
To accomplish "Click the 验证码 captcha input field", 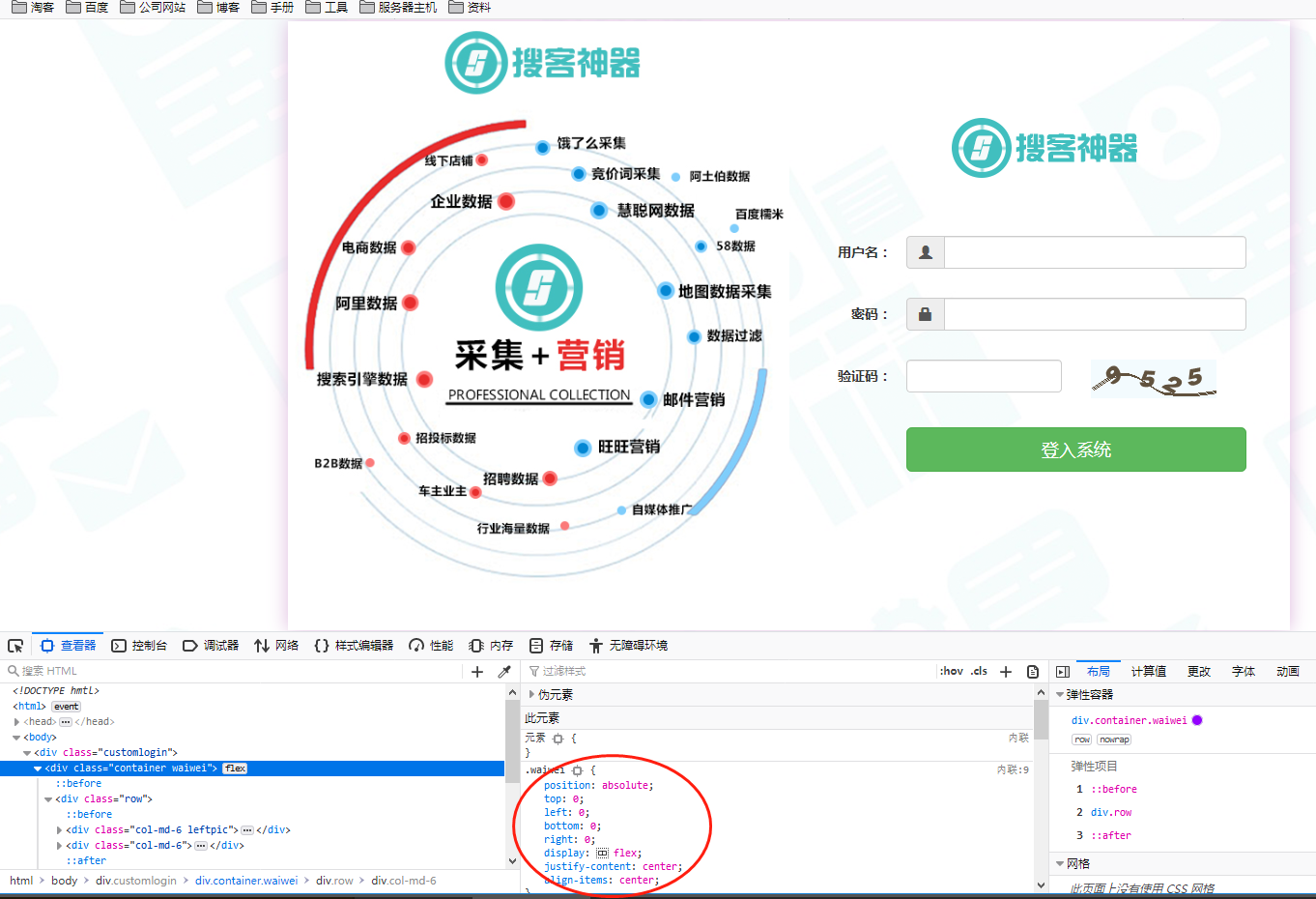I will [x=984, y=376].
